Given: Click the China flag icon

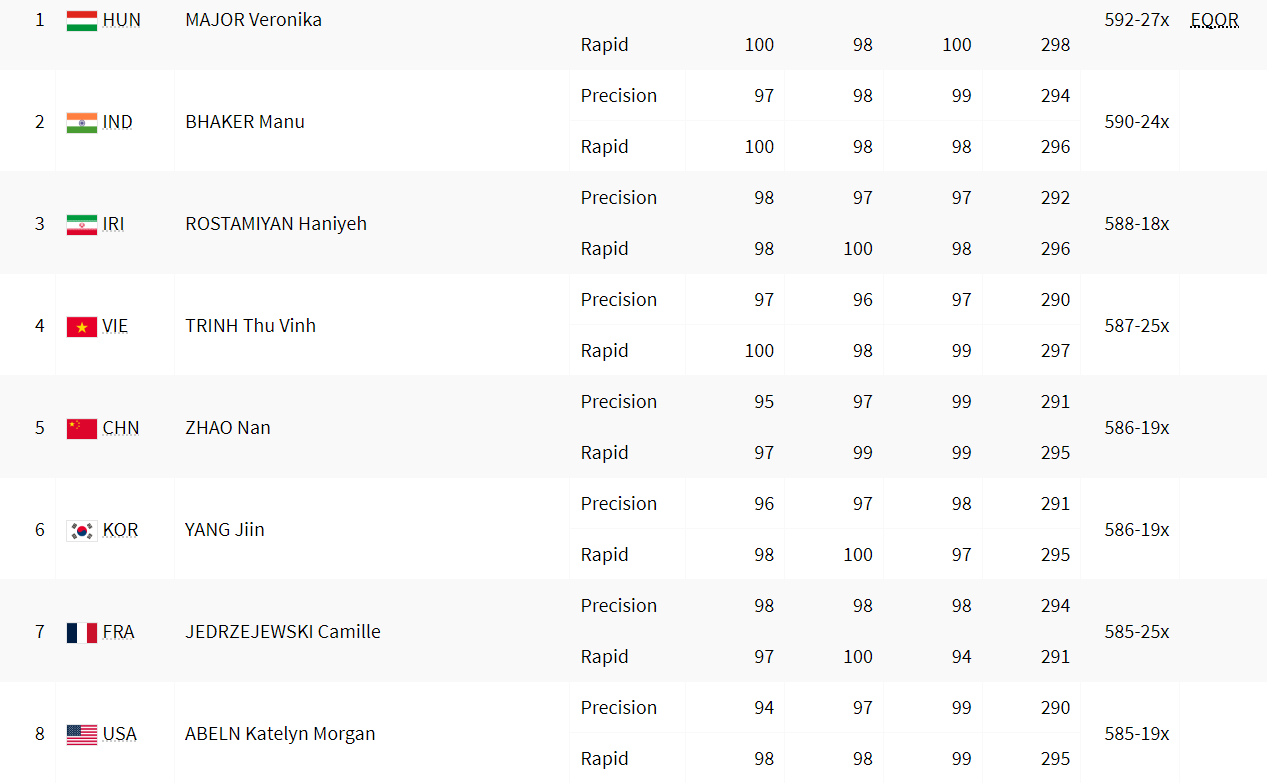Looking at the screenshot, I should click(x=82, y=429).
